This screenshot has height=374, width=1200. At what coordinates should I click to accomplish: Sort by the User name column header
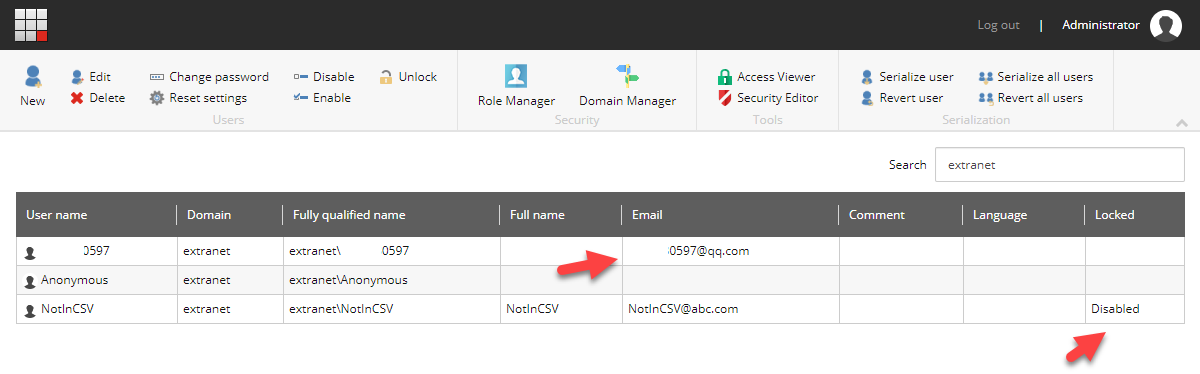tap(56, 215)
